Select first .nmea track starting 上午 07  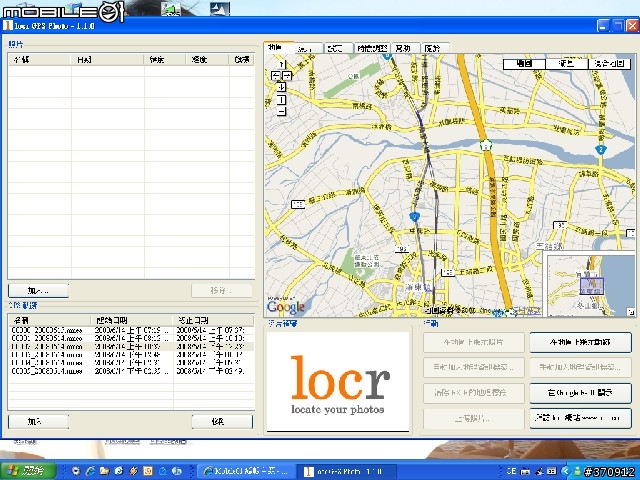[131, 330]
